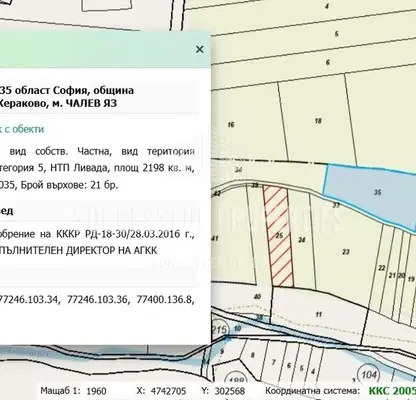The width and height of the screenshot is (416, 400).
Task: Select parcel 22 on the map
Action: click(382, 268)
